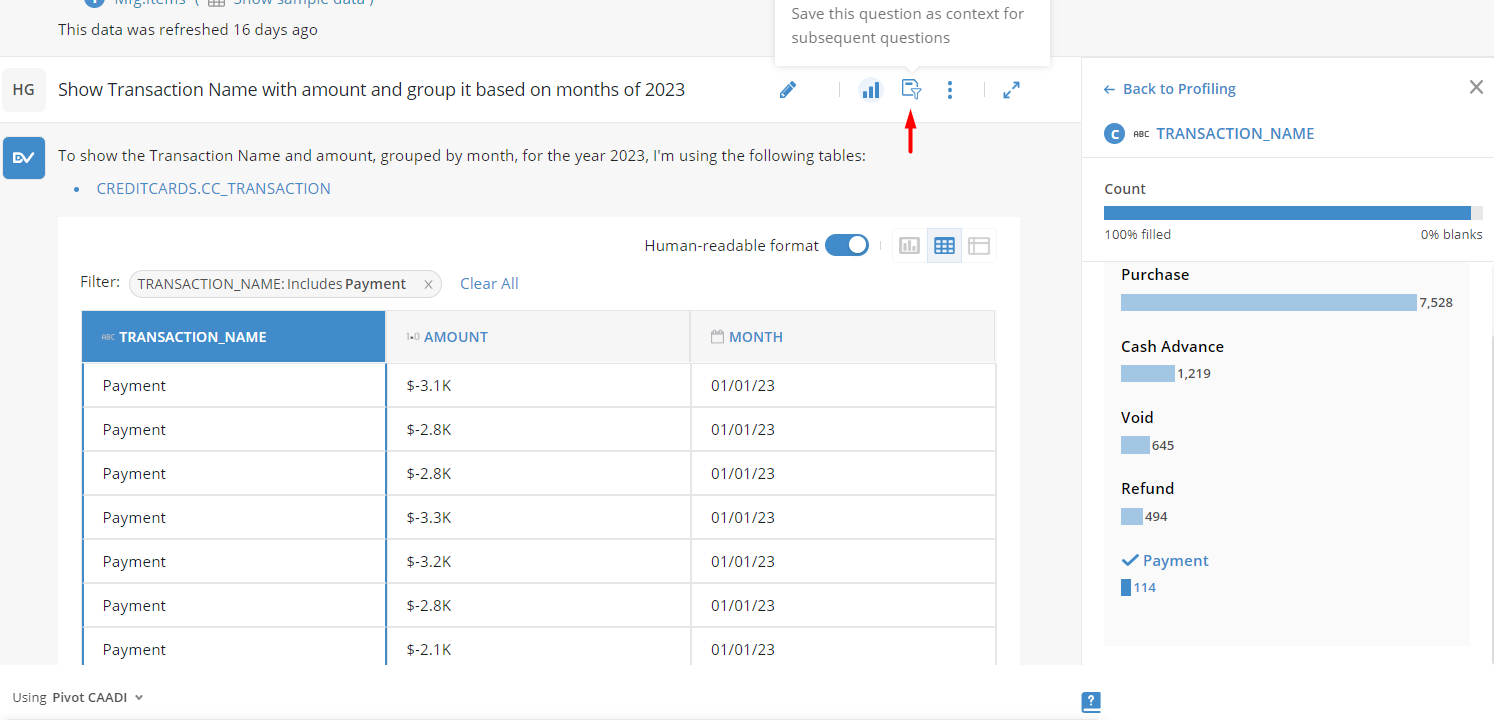Click the column type C badge icon

pyautogui.click(x=1114, y=134)
